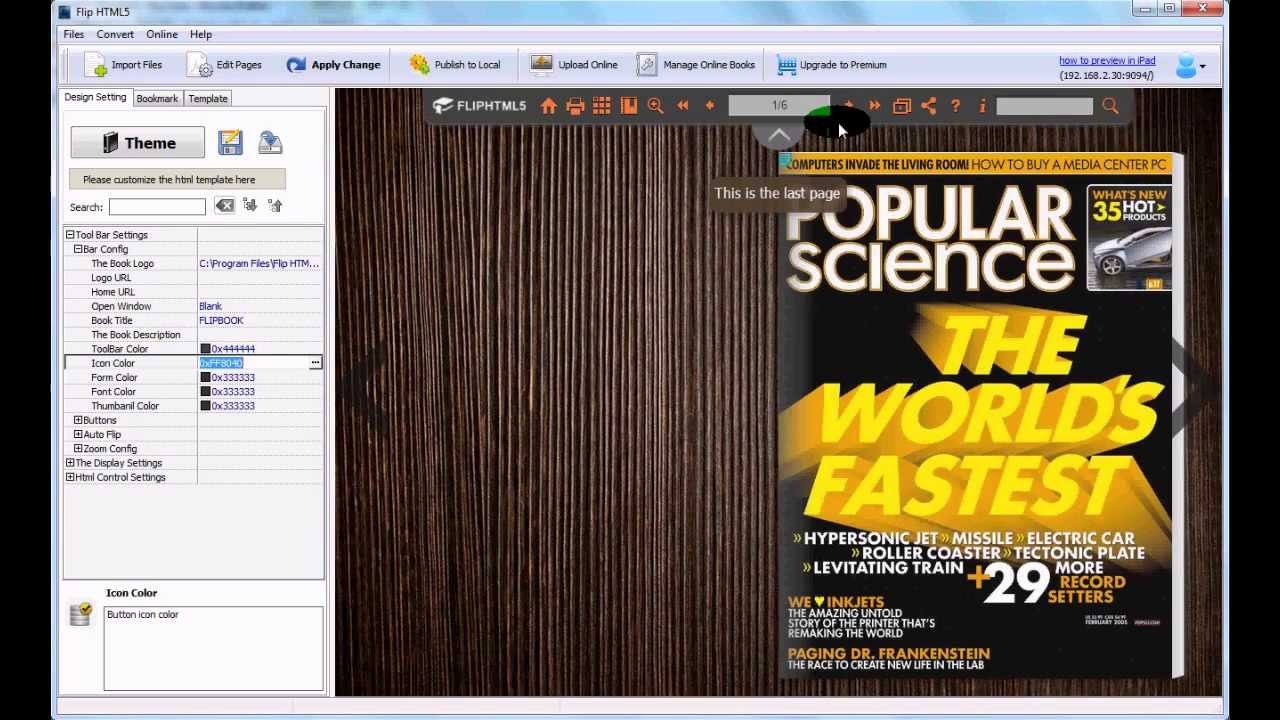This screenshot has height=720, width=1280.
Task: Click Edit Pages button
Action: click(x=225, y=65)
